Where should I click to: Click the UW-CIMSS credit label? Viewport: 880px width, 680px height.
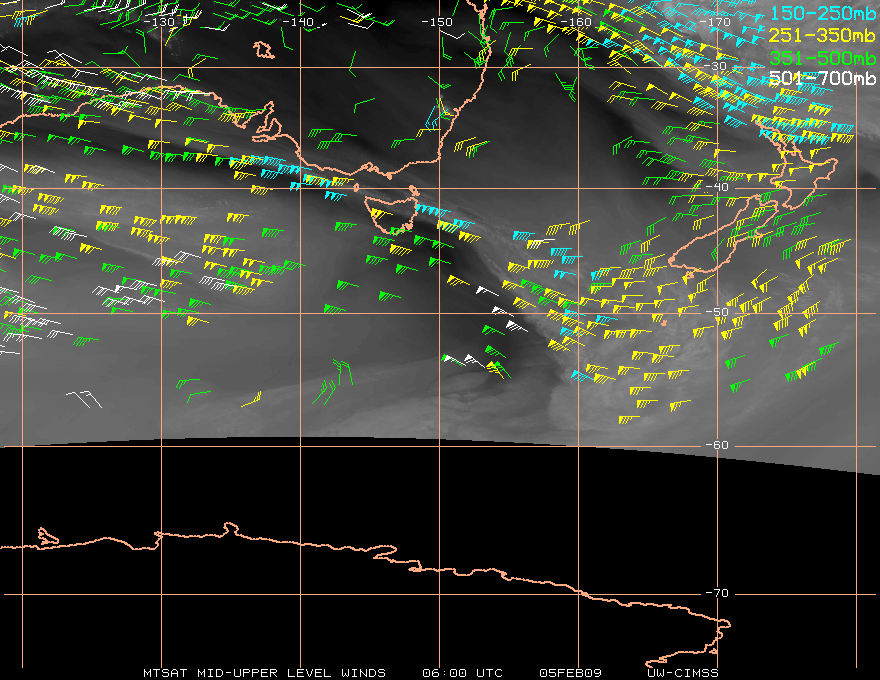(682, 673)
